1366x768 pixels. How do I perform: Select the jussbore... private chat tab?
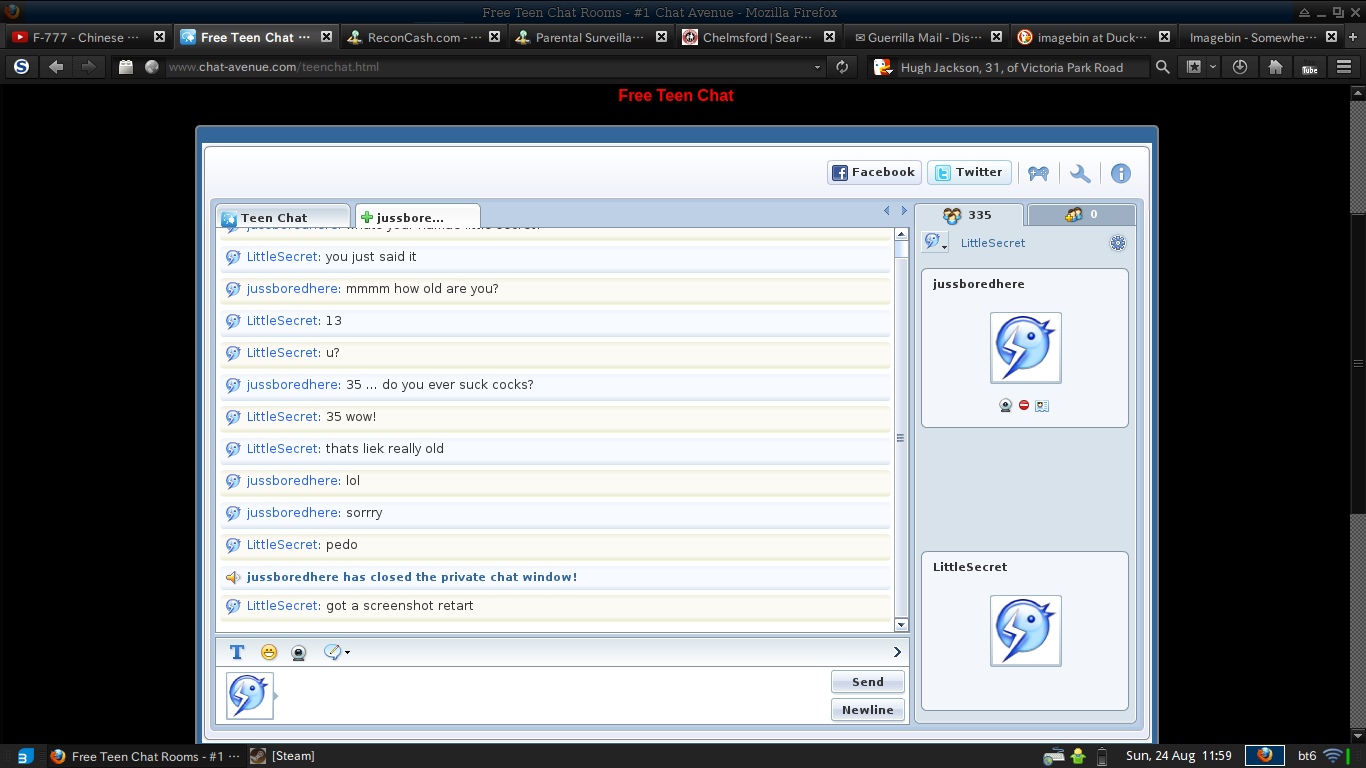(x=418, y=217)
